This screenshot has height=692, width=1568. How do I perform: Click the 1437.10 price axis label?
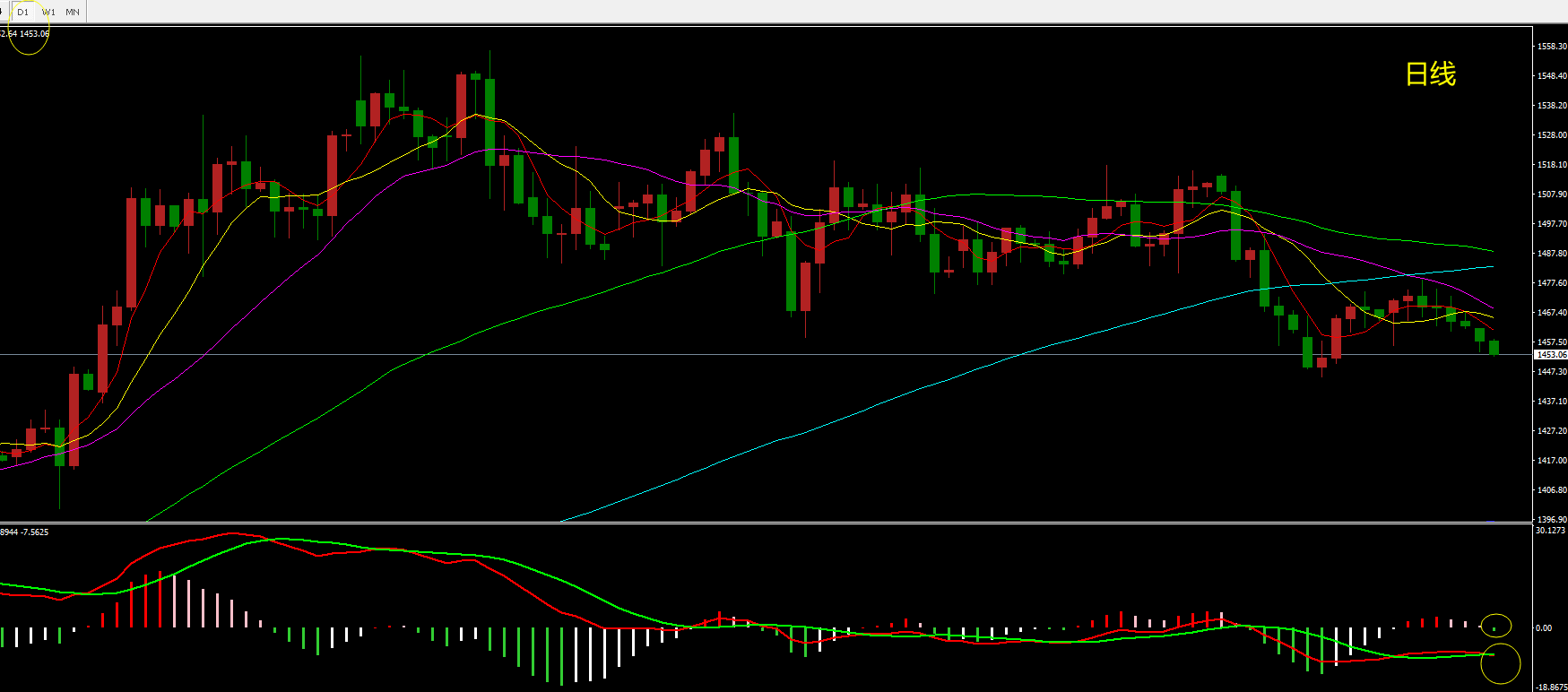pos(1552,401)
